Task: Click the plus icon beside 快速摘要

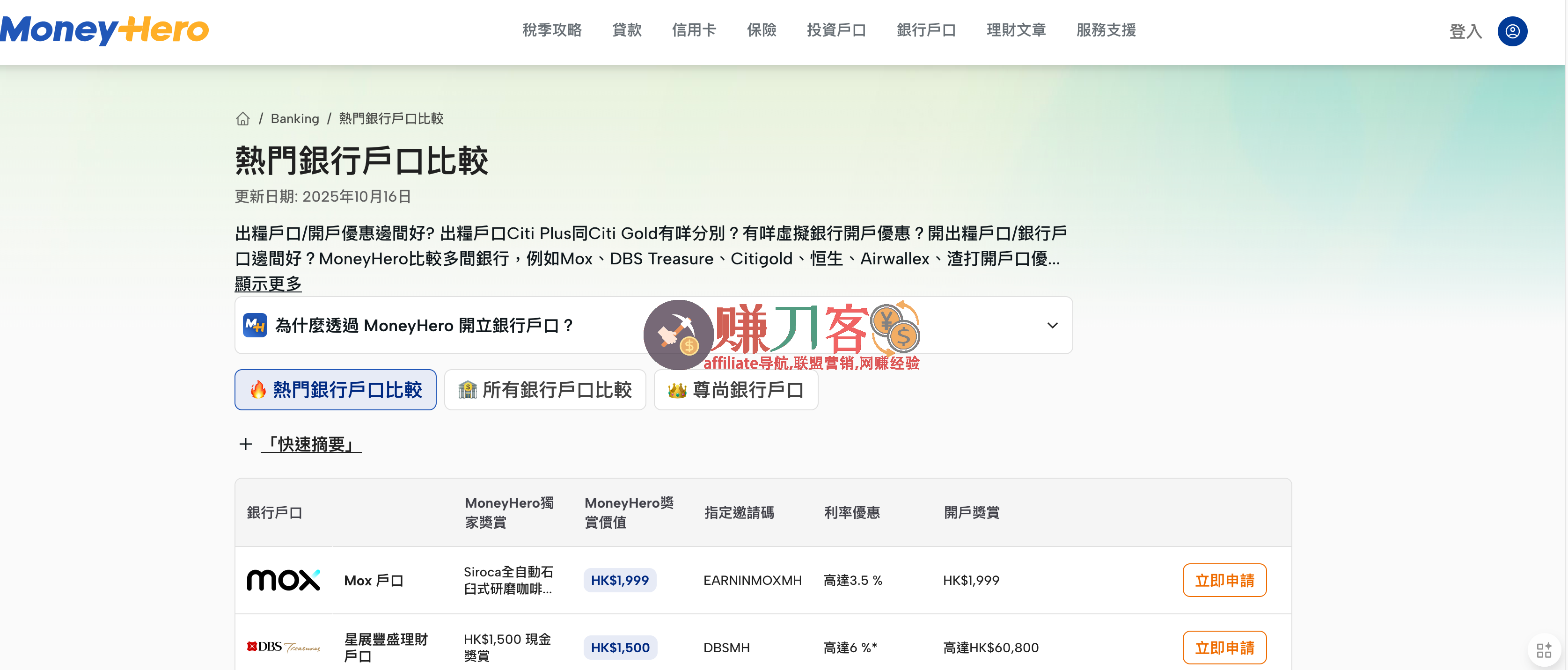Action: [245, 444]
